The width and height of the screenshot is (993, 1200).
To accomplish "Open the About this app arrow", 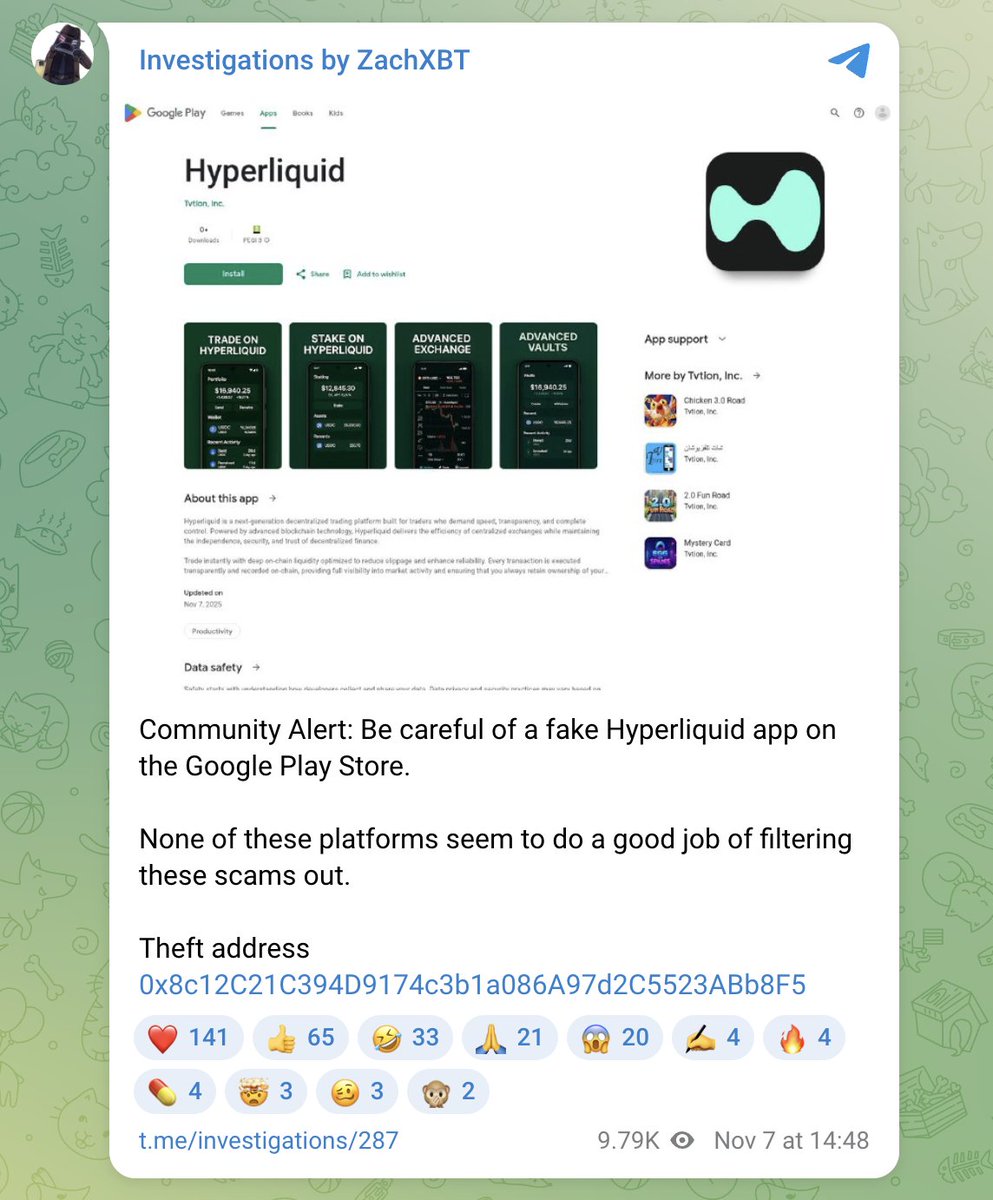I will (x=272, y=498).
